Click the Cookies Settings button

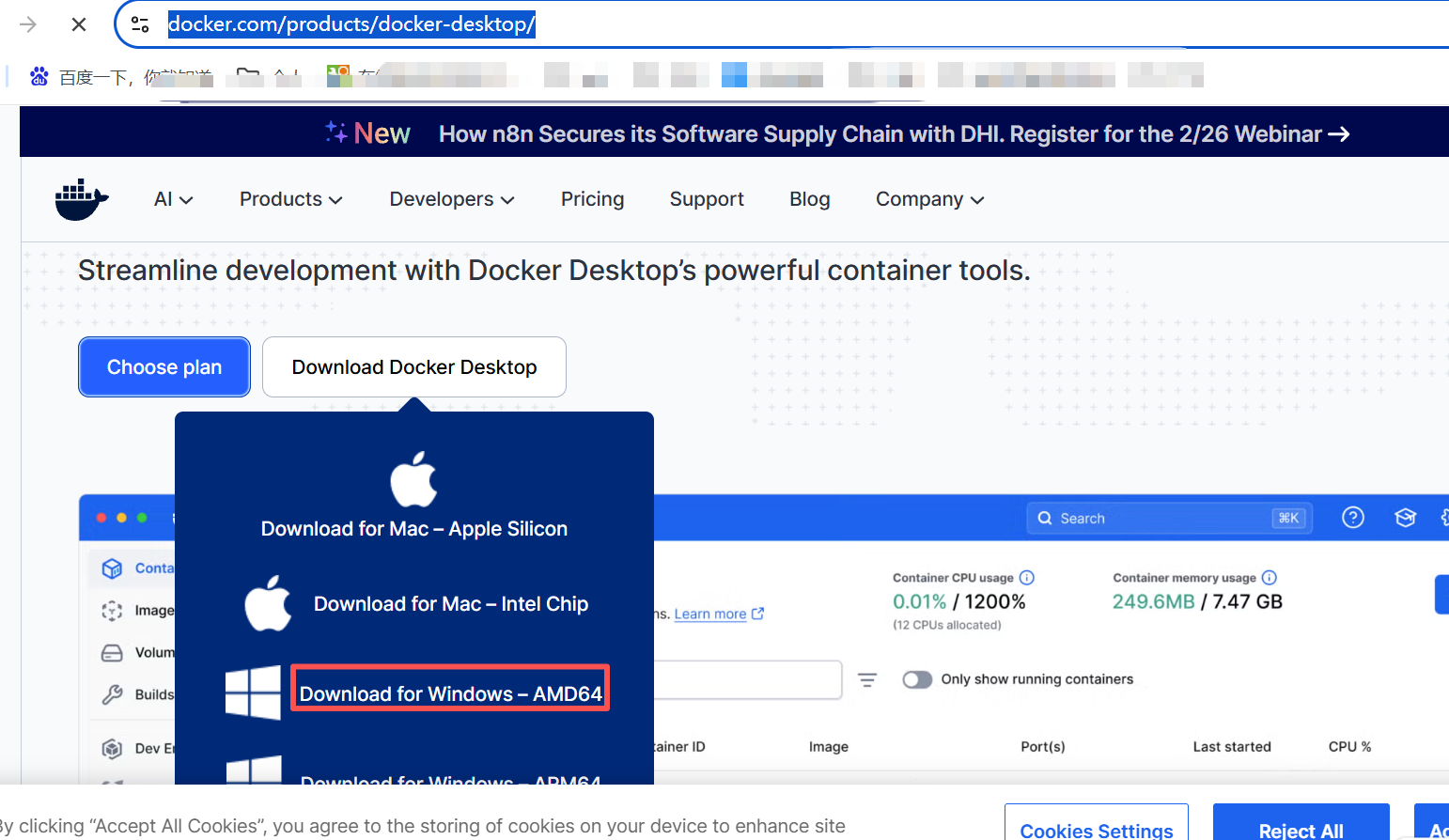(x=1096, y=829)
